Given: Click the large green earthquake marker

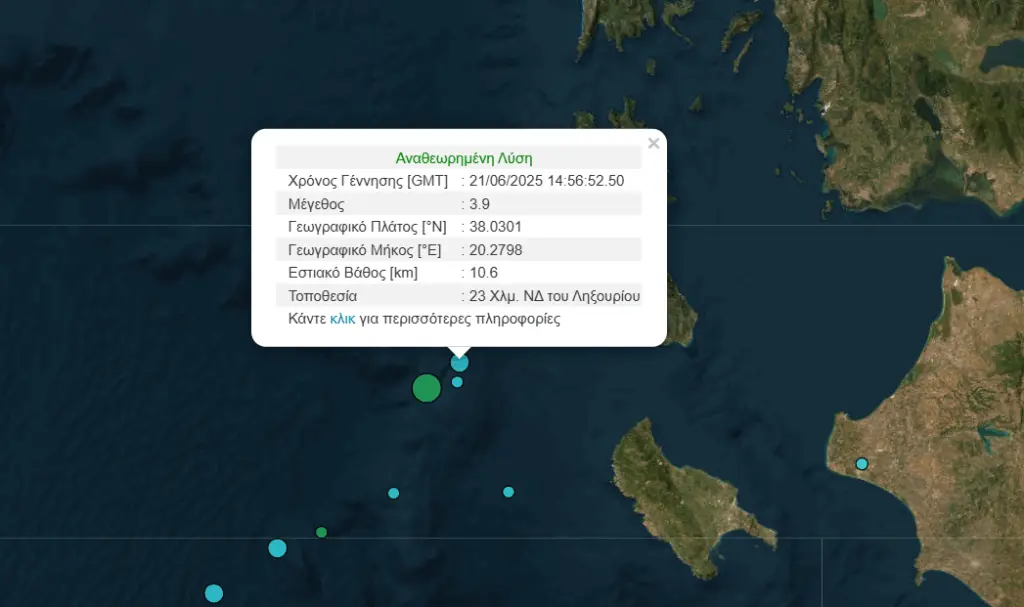Looking at the screenshot, I should pos(427,388).
